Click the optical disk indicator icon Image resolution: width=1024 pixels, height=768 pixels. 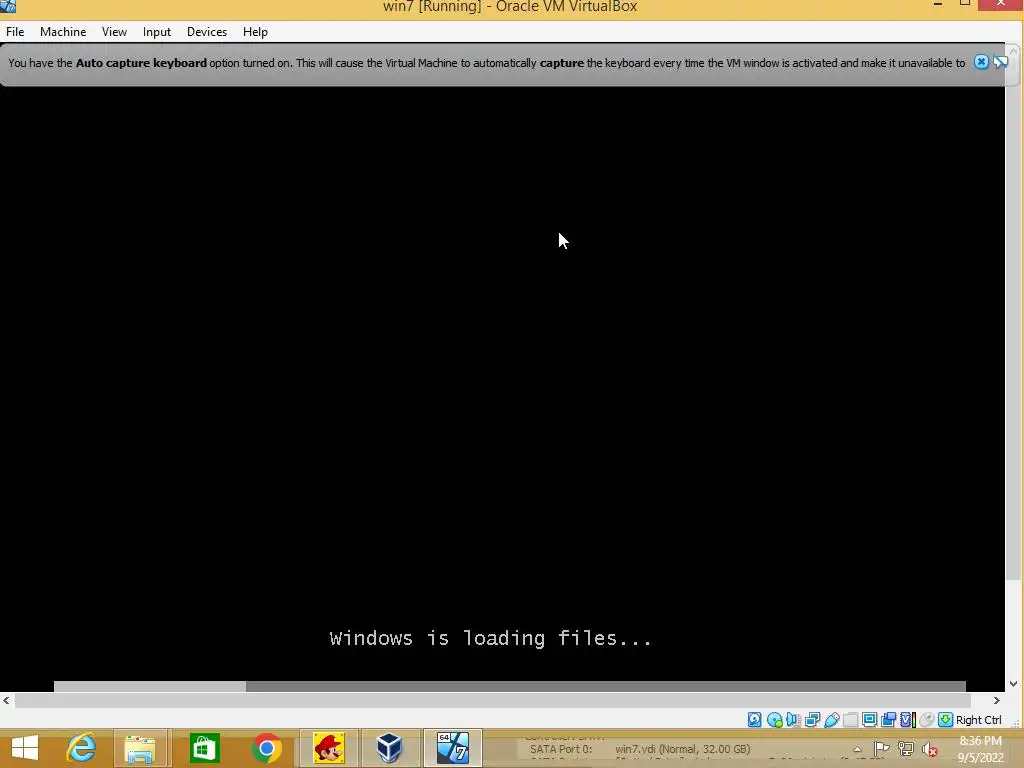click(774, 720)
